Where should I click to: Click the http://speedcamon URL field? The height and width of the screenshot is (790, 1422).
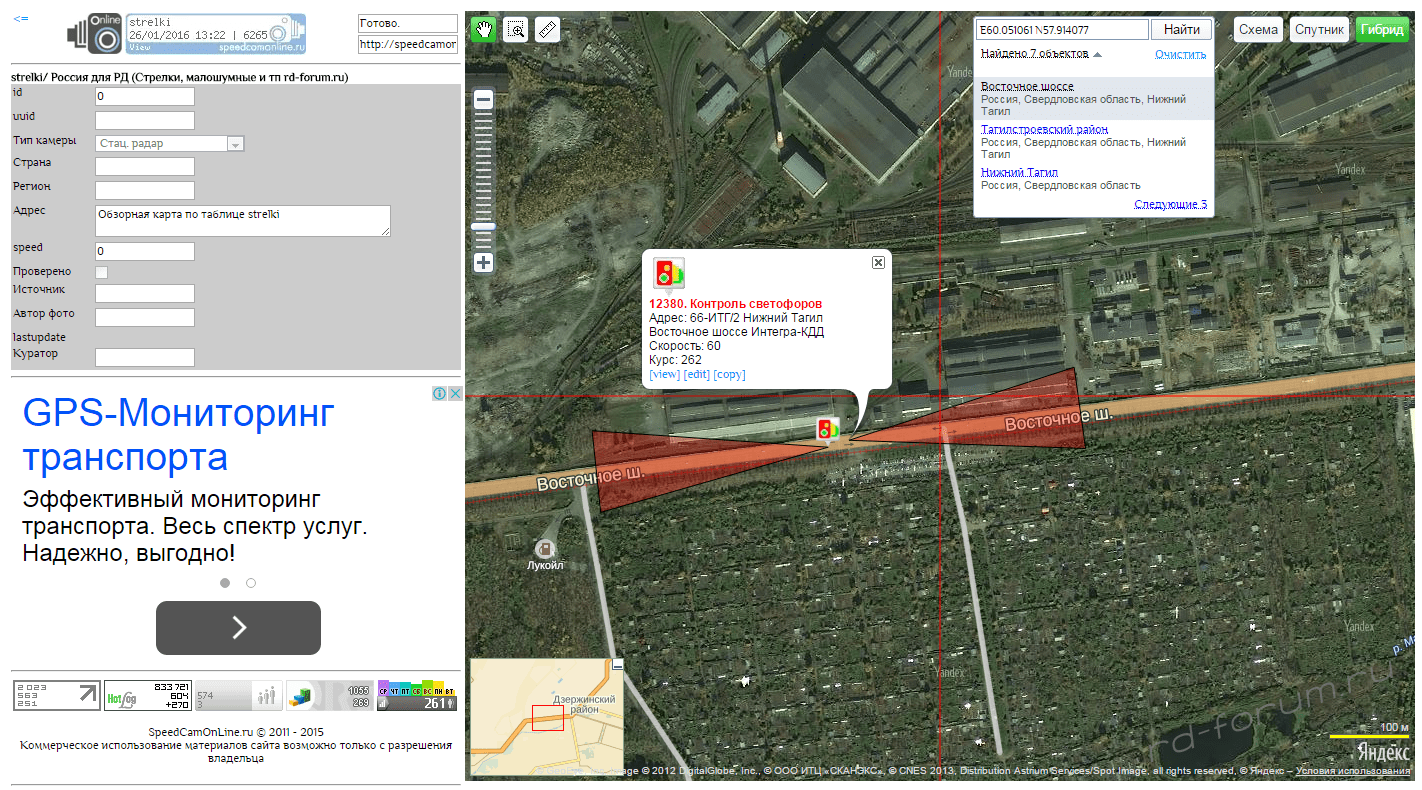click(x=407, y=45)
